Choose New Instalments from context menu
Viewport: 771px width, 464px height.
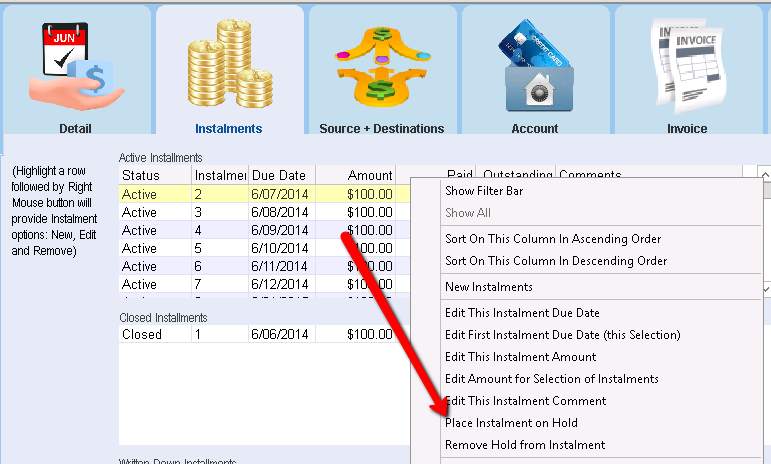pos(489,287)
